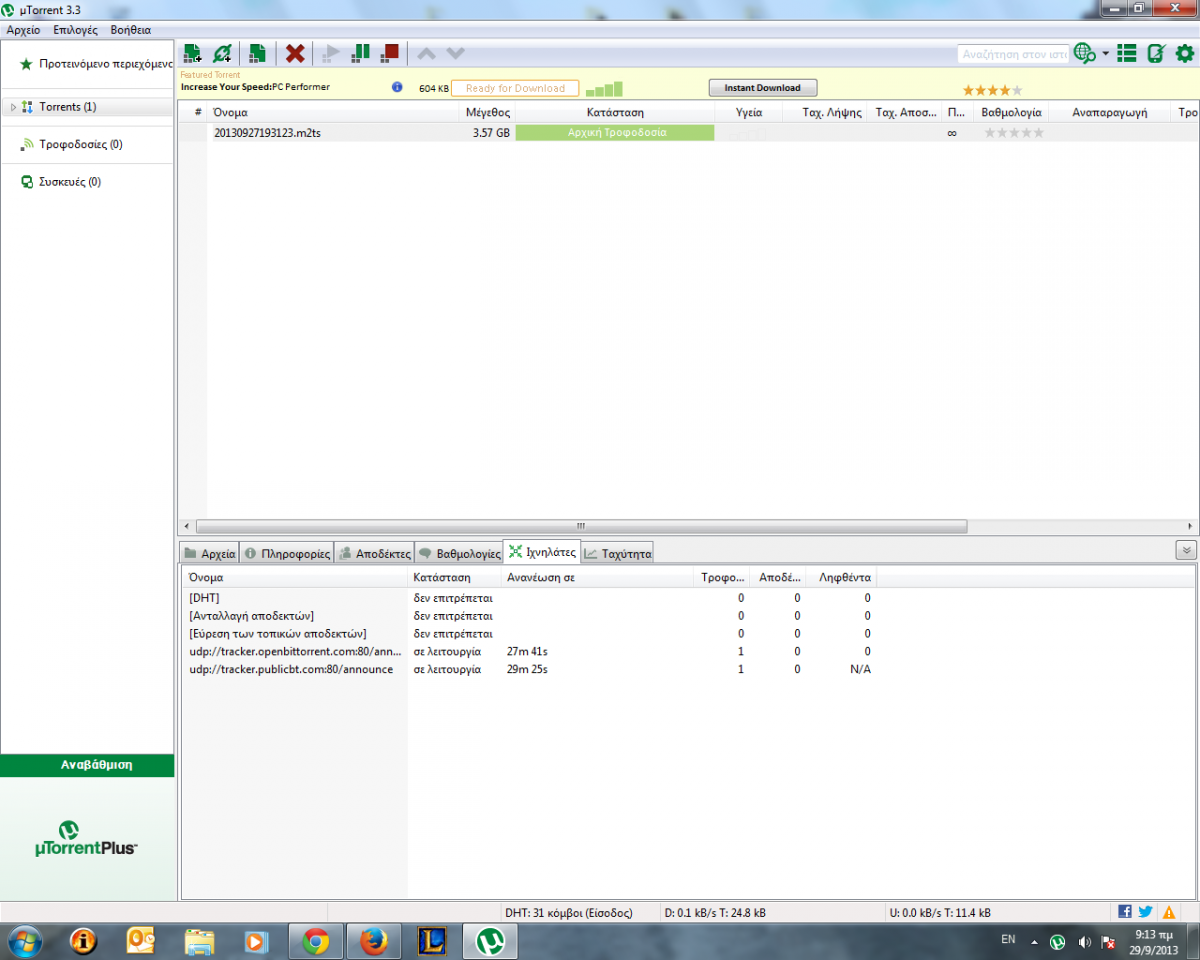Click Ready for Download button
The width and height of the screenshot is (1200, 960).
coord(515,88)
